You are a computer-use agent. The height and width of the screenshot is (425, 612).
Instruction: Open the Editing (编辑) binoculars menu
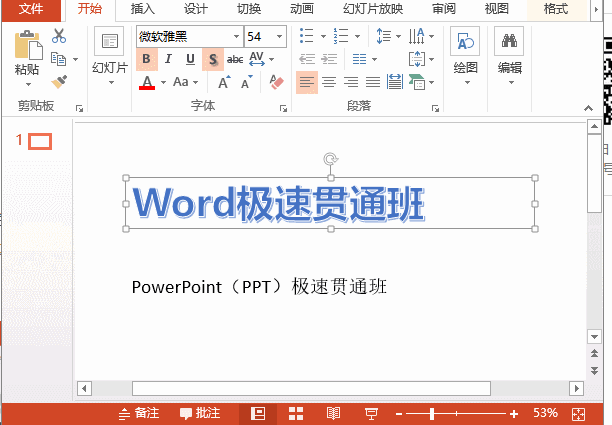tap(510, 53)
